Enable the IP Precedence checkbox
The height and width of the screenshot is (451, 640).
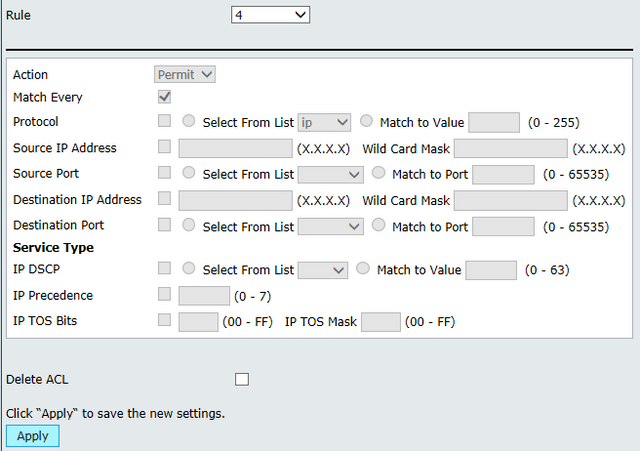click(164, 294)
